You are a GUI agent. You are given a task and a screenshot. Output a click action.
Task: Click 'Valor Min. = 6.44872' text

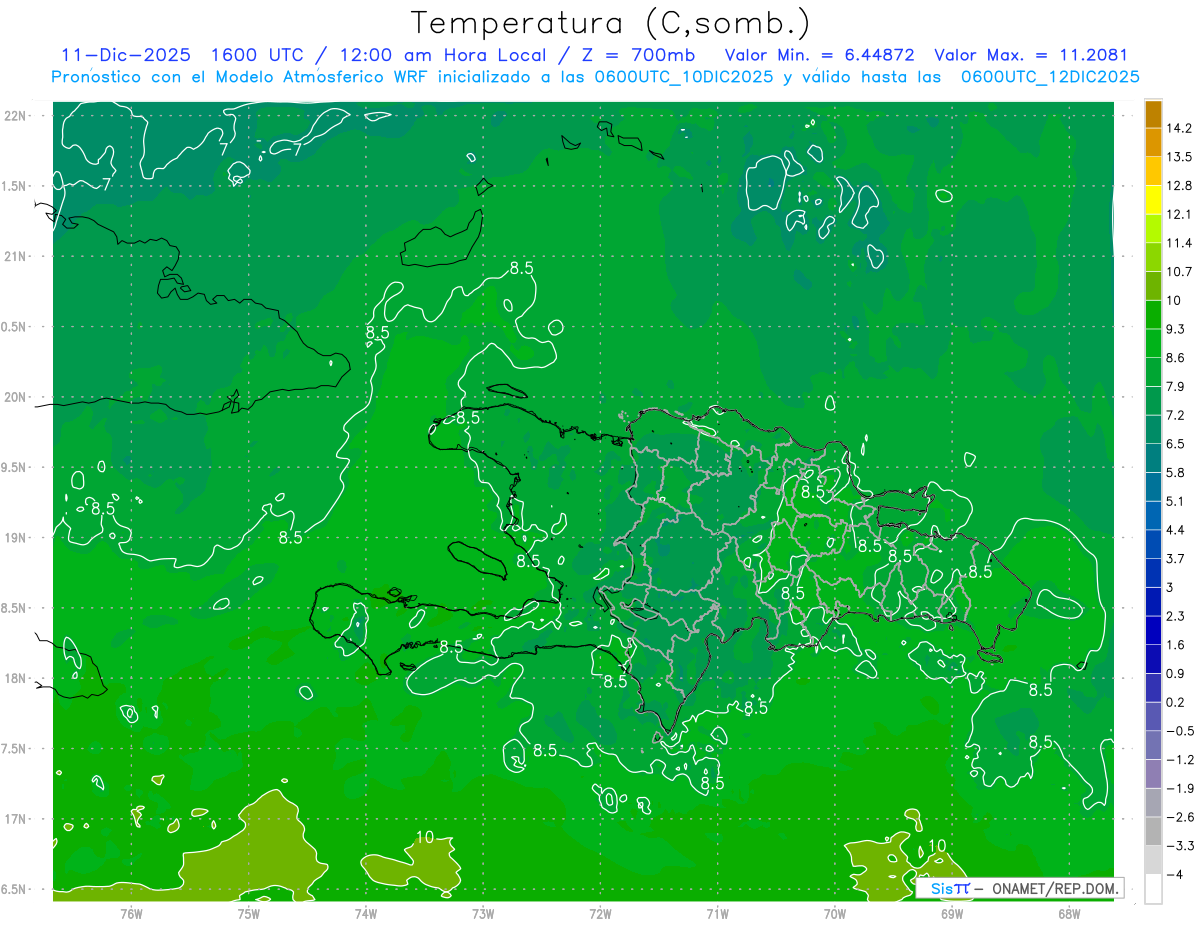coord(819,55)
